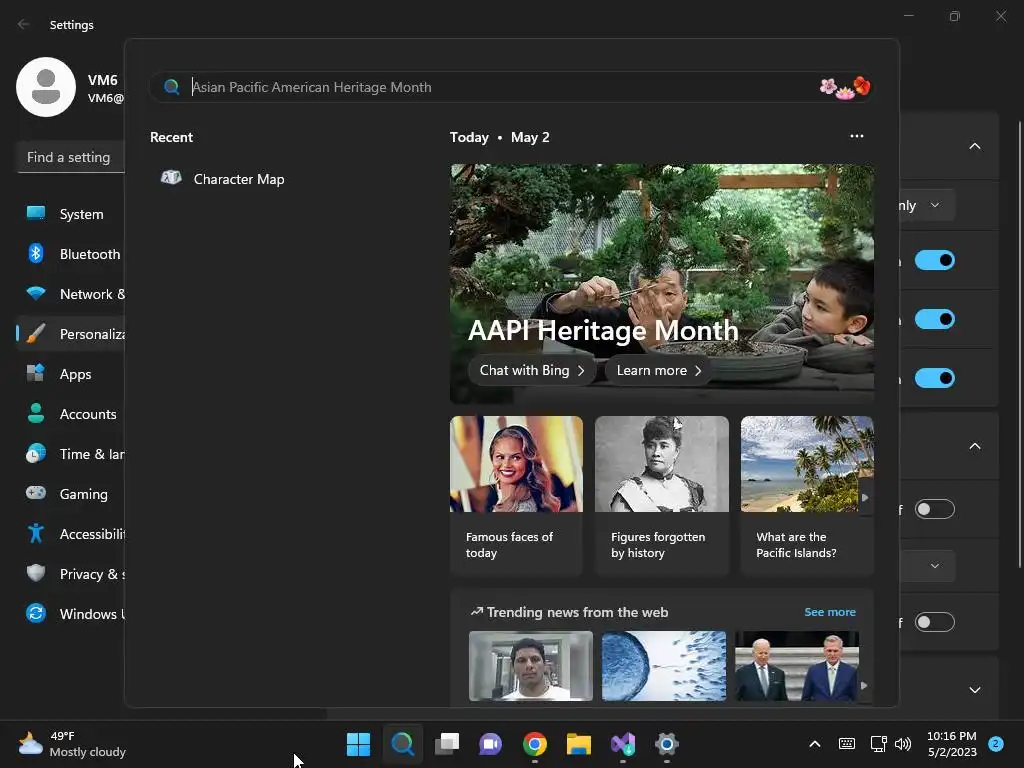Click the Find a setting search box

(71, 157)
